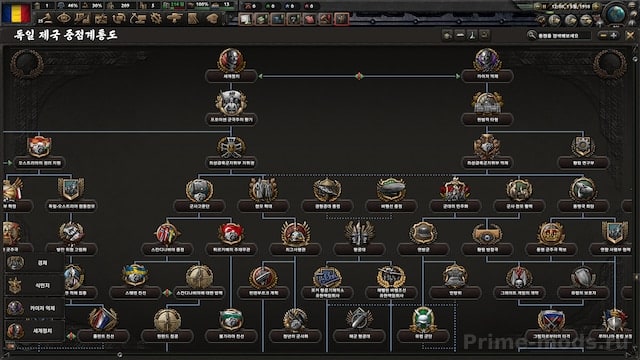Select the silver shield focus
Image resolution: width=640 pixels, height=360 pixels.
click(x=583, y=282)
